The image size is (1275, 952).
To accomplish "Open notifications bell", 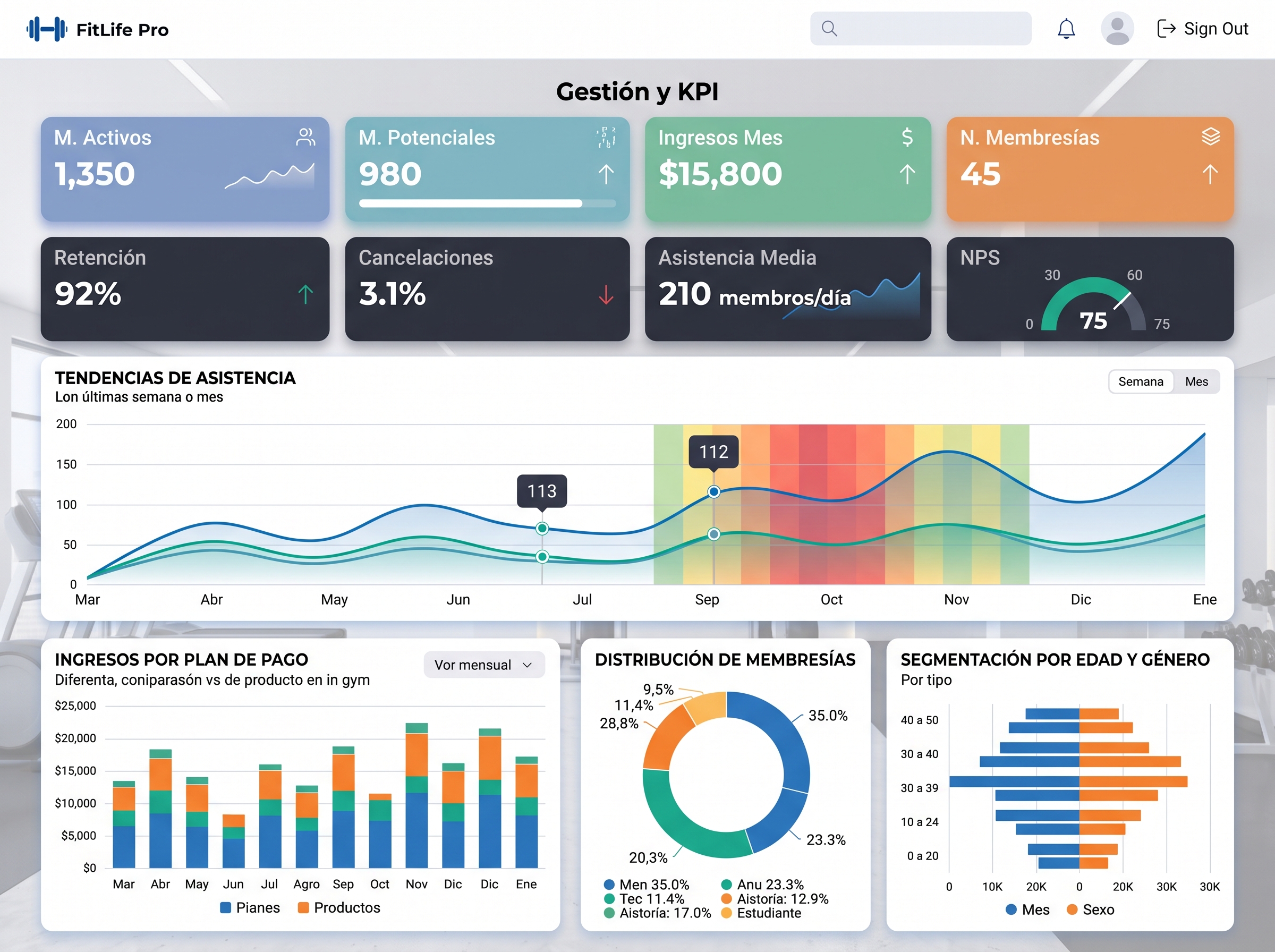I will (x=1066, y=29).
